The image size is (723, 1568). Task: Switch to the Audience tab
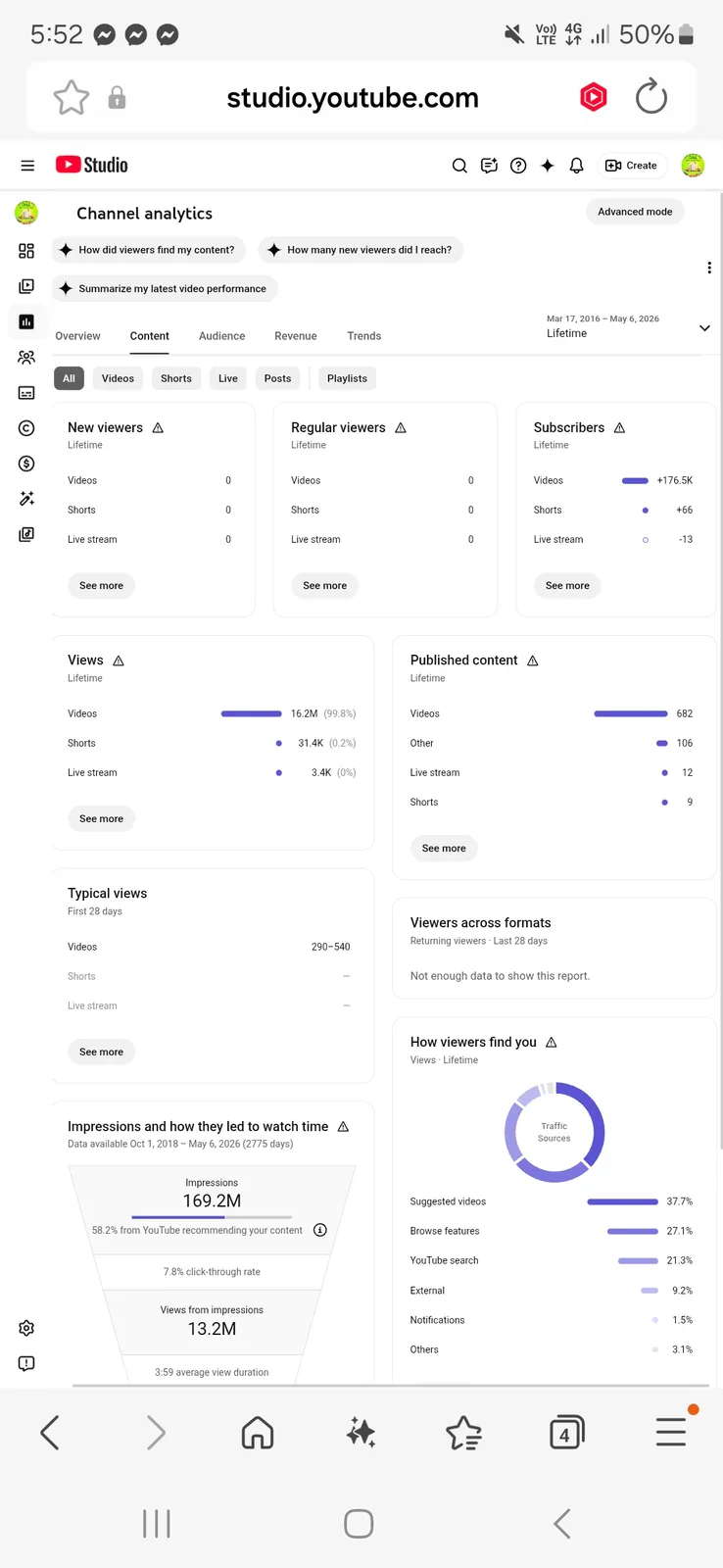pyautogui.click(x=222, y=336)
